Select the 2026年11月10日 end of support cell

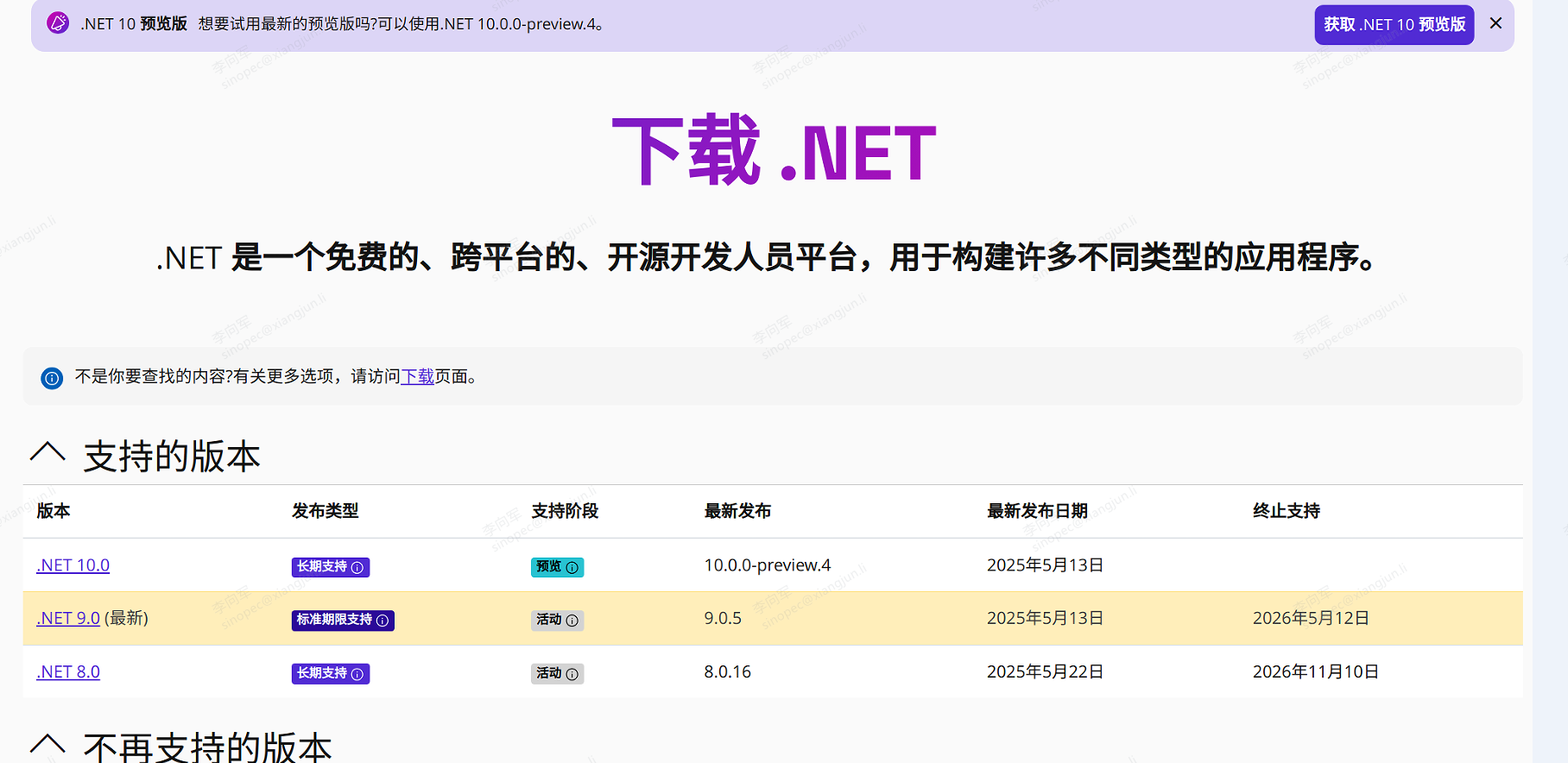coord(1316,672)
